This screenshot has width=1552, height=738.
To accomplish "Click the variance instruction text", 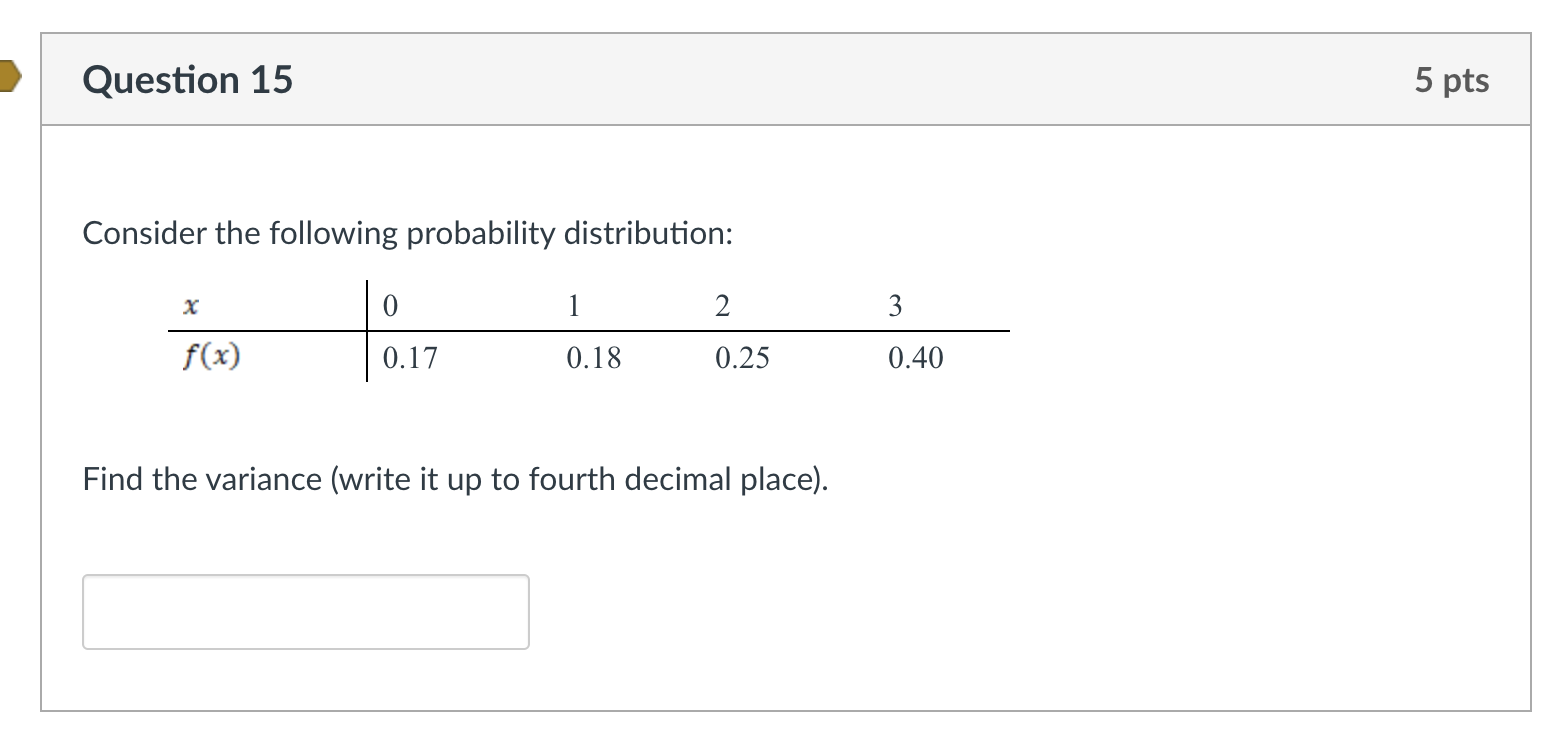I will (x=457, y=479).
